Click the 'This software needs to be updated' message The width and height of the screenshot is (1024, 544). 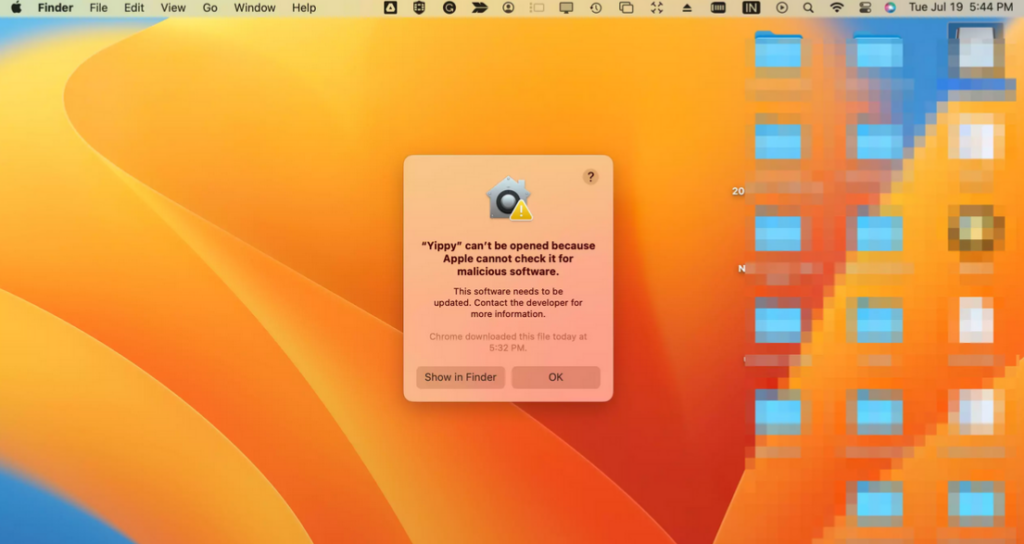pyautogui.click(x=508, y=302)
